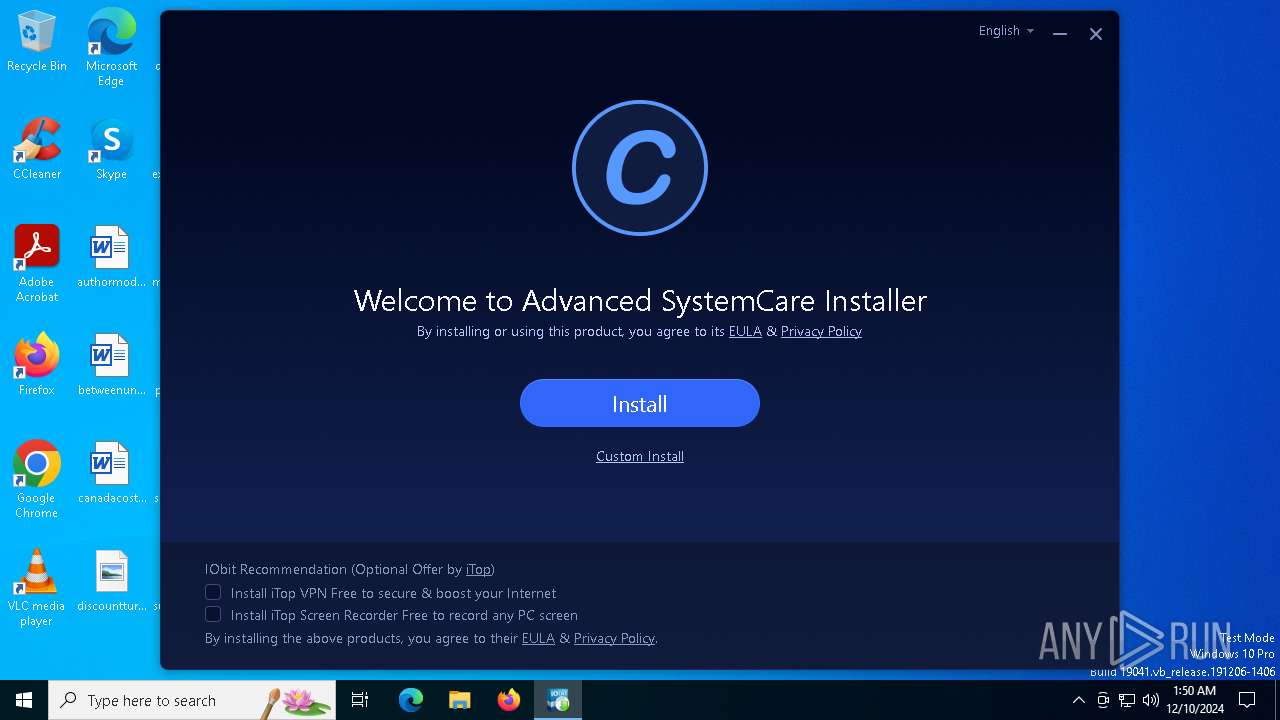The width and height of the screenshot is (1280, 720).
Task: Click the taskbar search box
Action: point(192,700)
